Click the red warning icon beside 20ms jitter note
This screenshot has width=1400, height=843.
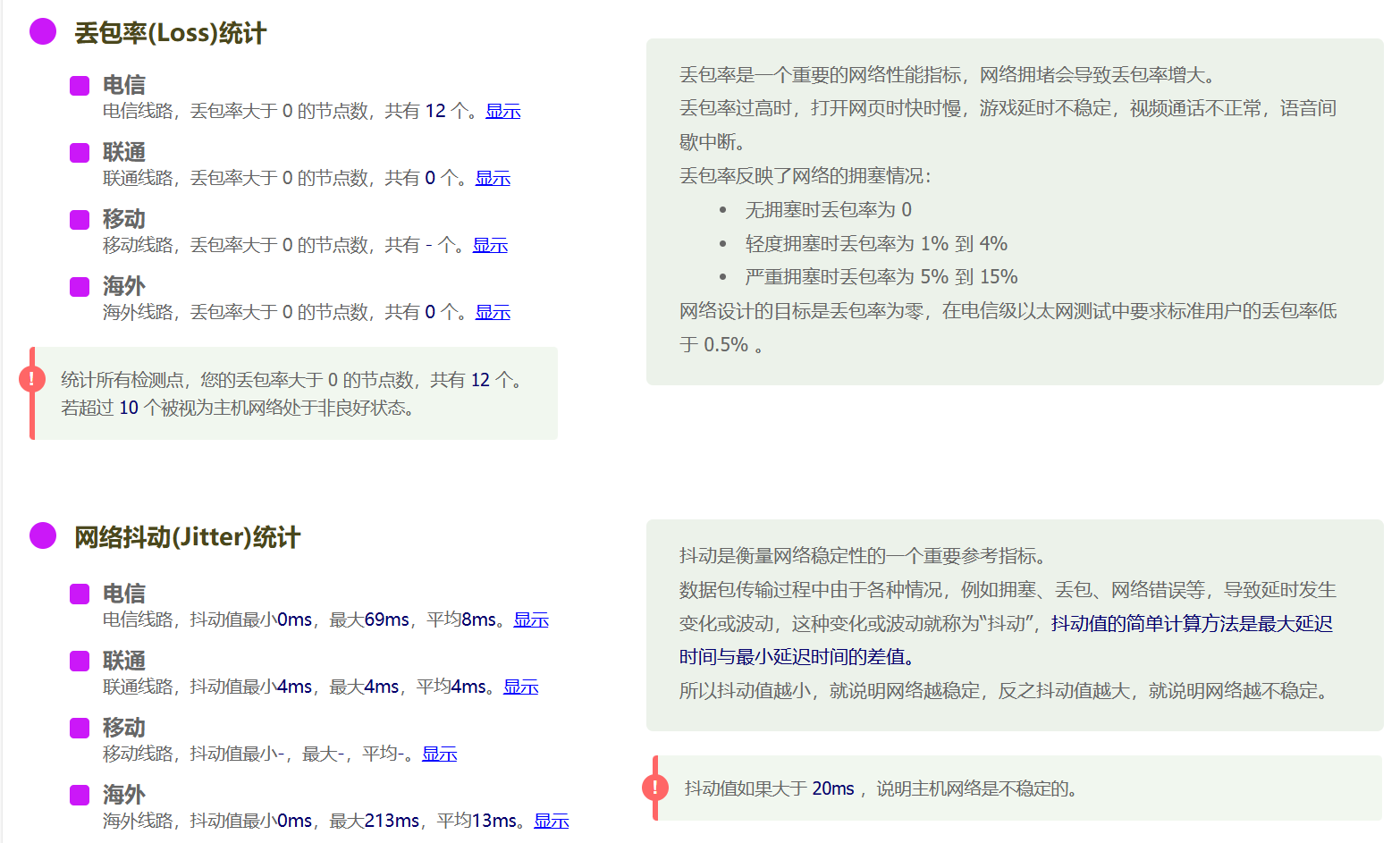tap(655, 788)
